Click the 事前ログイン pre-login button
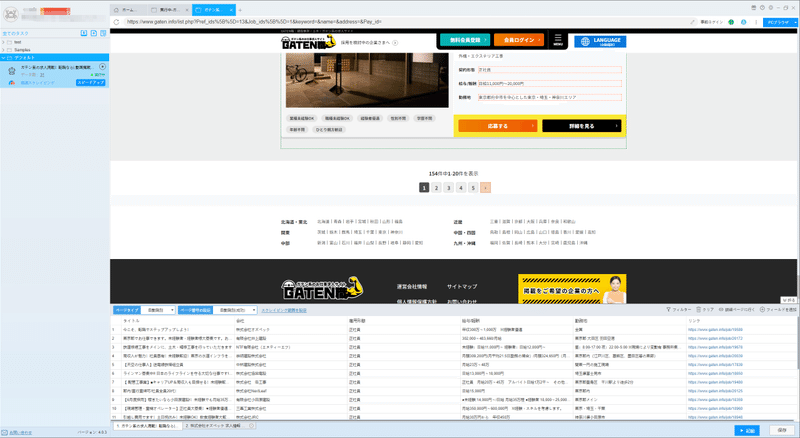Viewport: 800px width, 438px height. pos(712,22)
